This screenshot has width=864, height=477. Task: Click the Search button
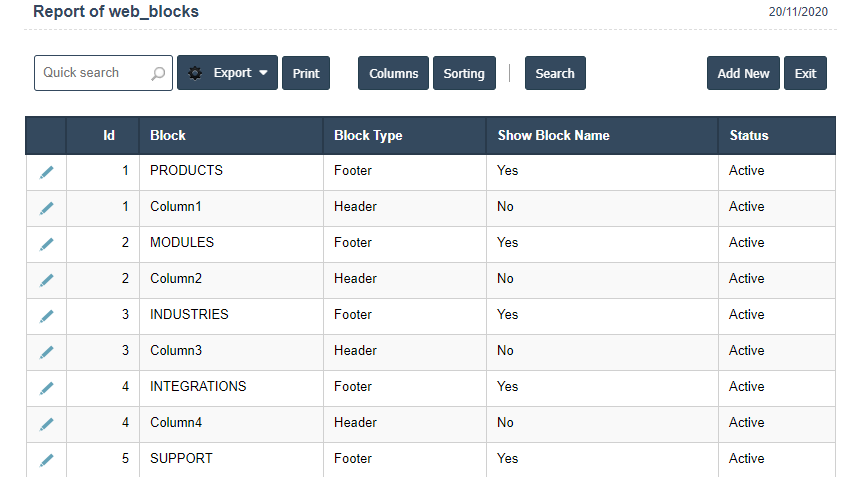click(x=555, y=73)
